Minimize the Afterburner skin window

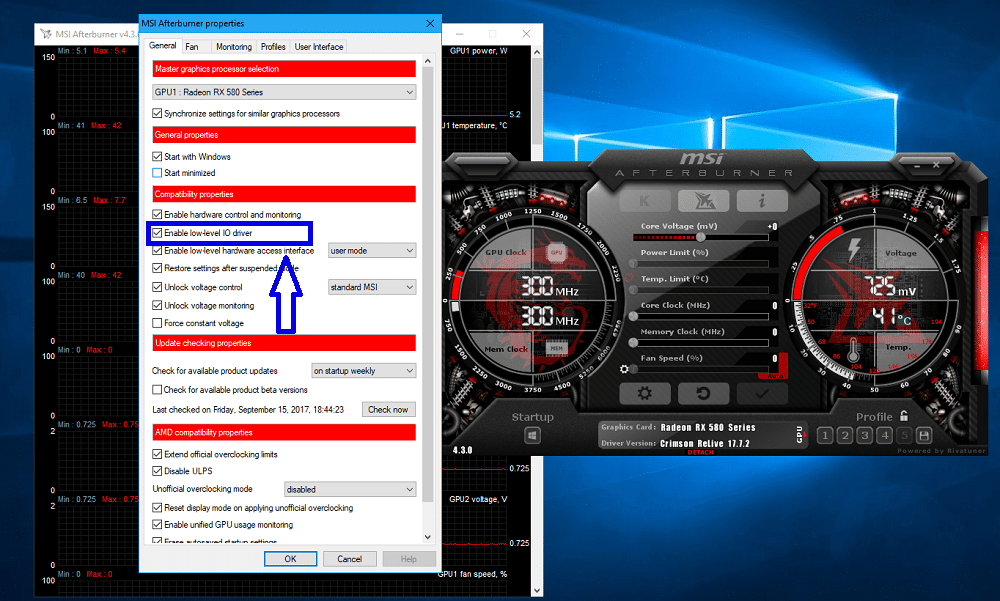pyautogui.click(x=917, y=165)
